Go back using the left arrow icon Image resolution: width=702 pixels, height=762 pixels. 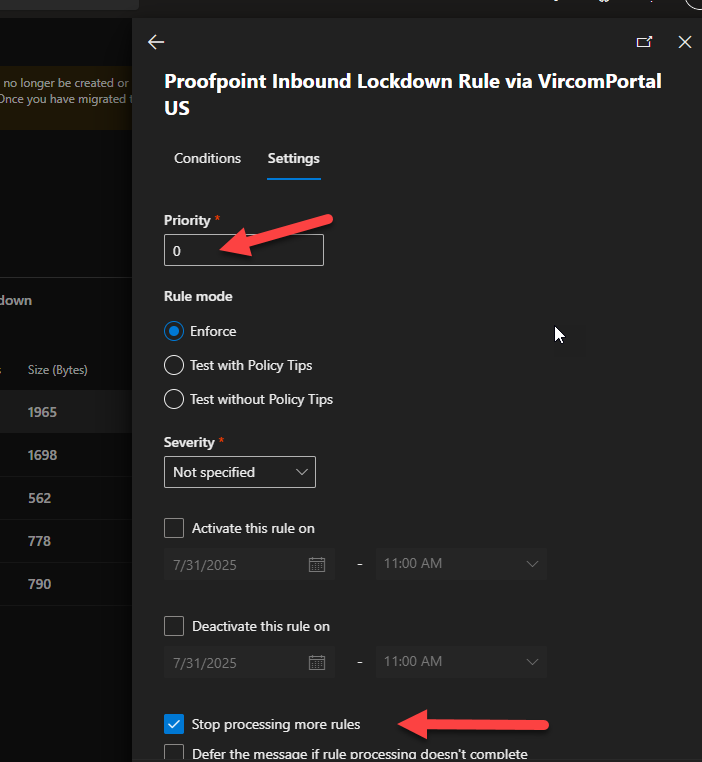point(156,42)
